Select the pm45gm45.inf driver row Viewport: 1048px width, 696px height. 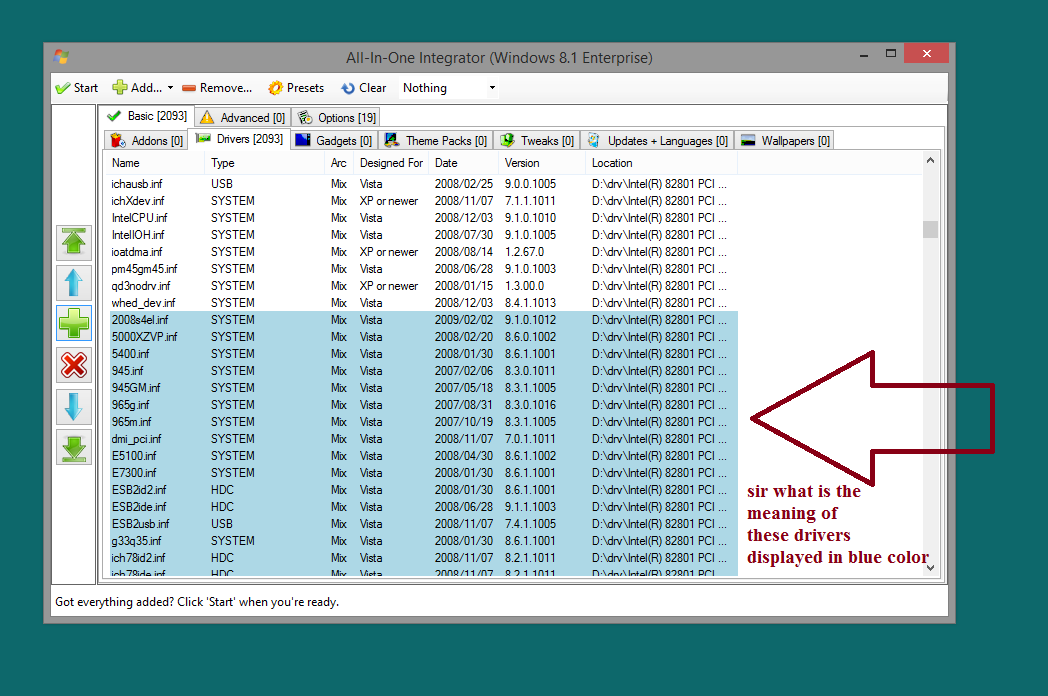[424, 269]
